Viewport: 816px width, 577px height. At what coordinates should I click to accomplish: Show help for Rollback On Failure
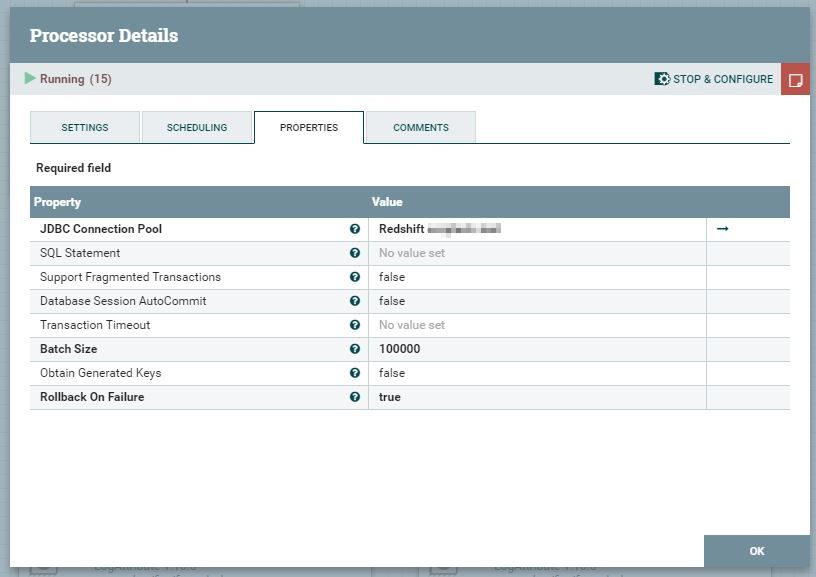[x=355, y=396]
